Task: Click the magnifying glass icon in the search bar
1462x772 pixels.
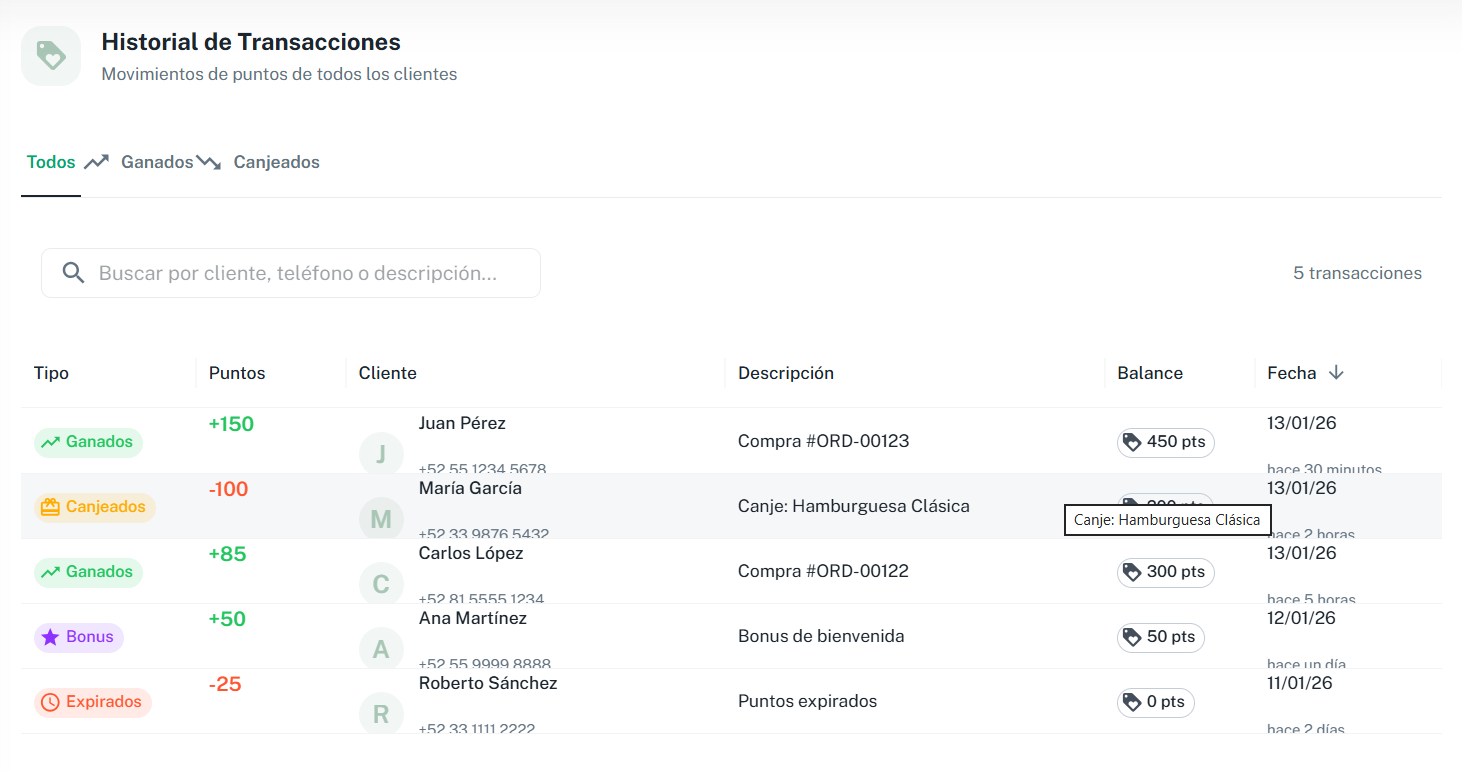Action: pos(73,272)
